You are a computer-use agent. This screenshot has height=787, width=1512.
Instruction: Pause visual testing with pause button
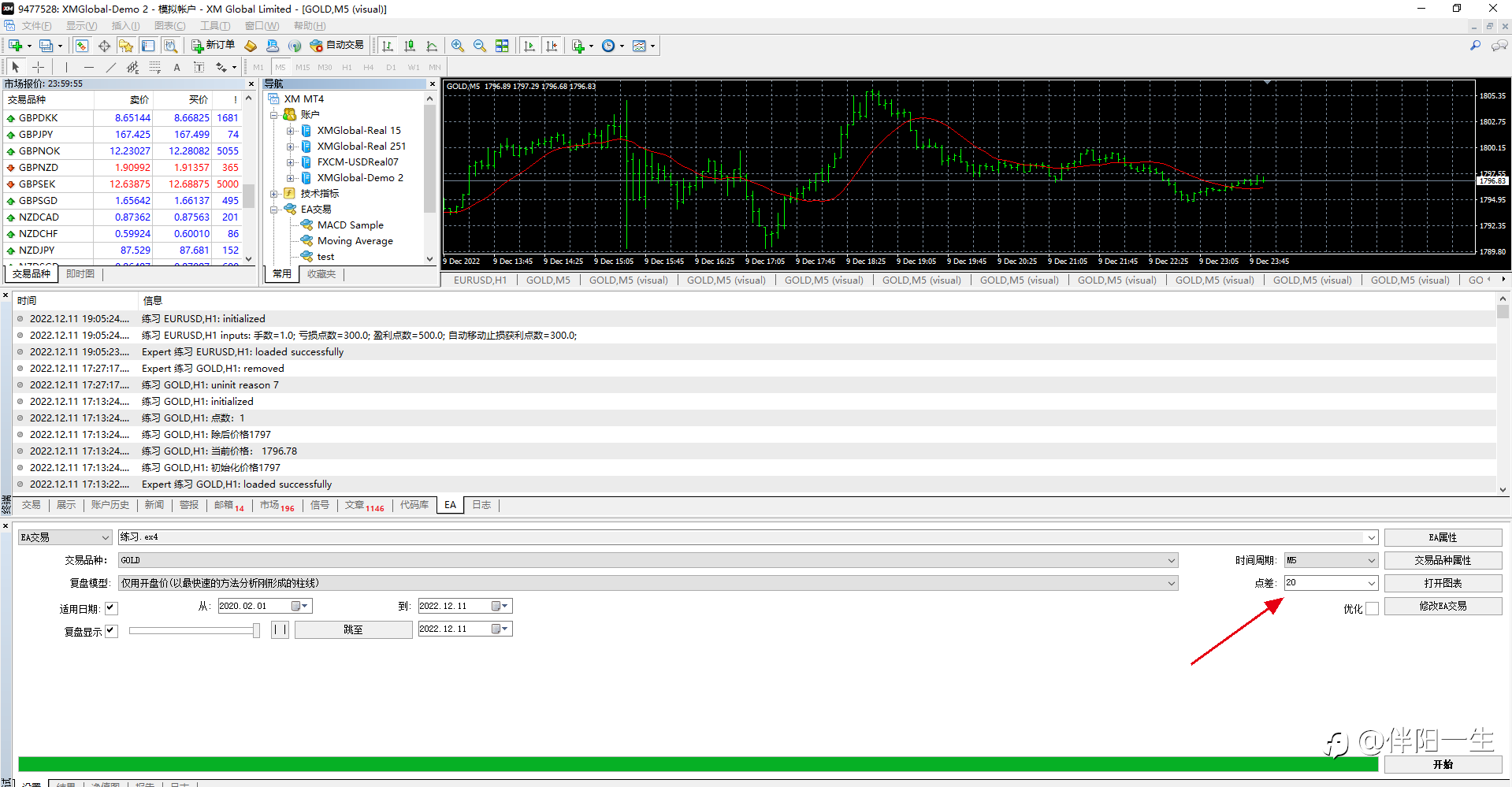click(x=280, y=629)
